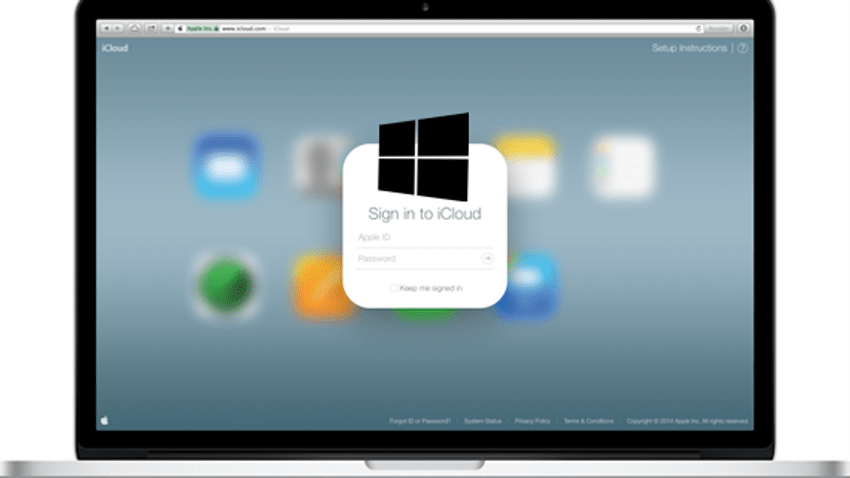The width and height of the screenshot is (850, 478).
Task: Open the blurred blue Keynote app icon
Action: [x=529, y=285]
